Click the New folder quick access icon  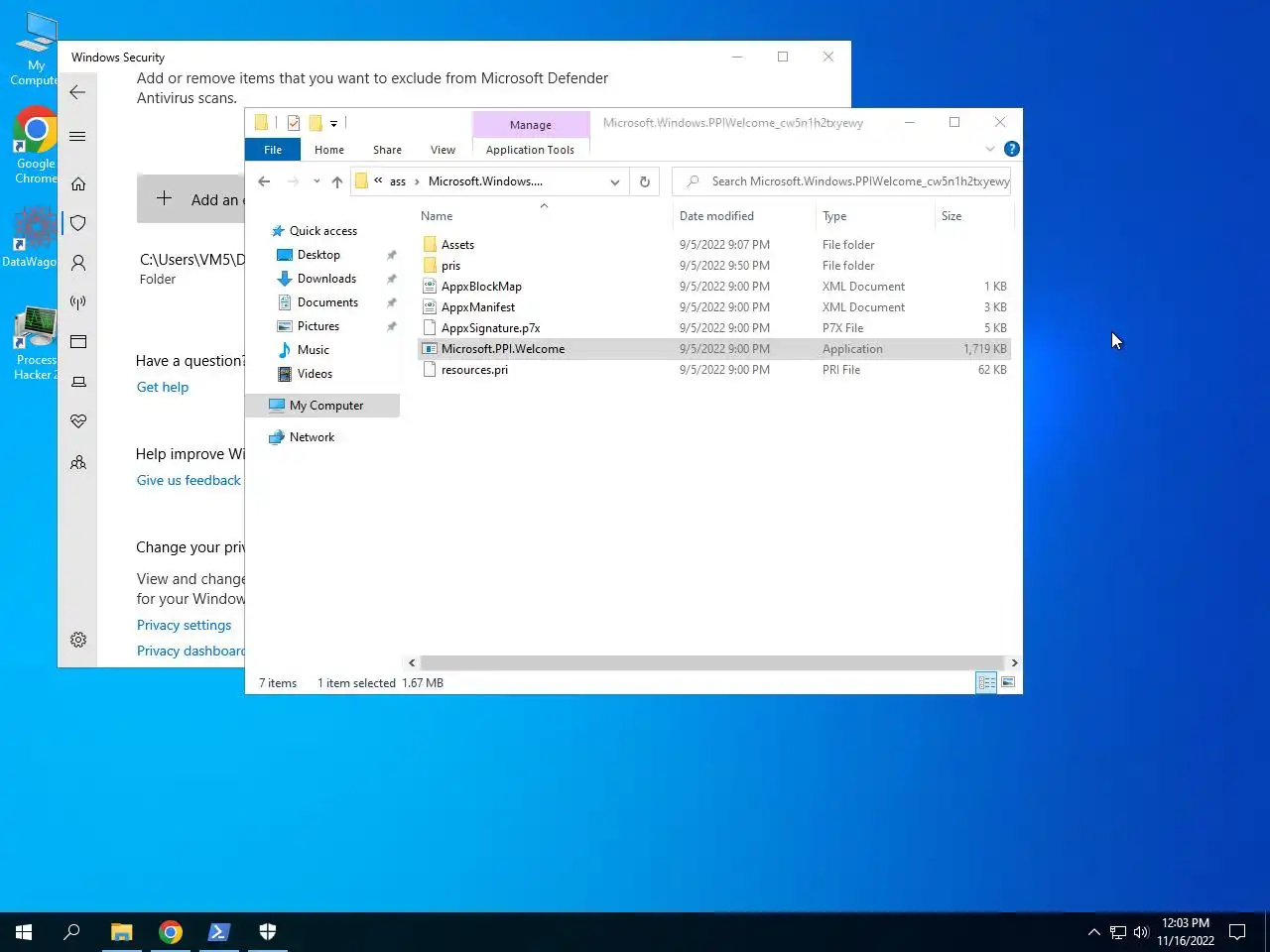pyautogui.click(x=316, y=123)
